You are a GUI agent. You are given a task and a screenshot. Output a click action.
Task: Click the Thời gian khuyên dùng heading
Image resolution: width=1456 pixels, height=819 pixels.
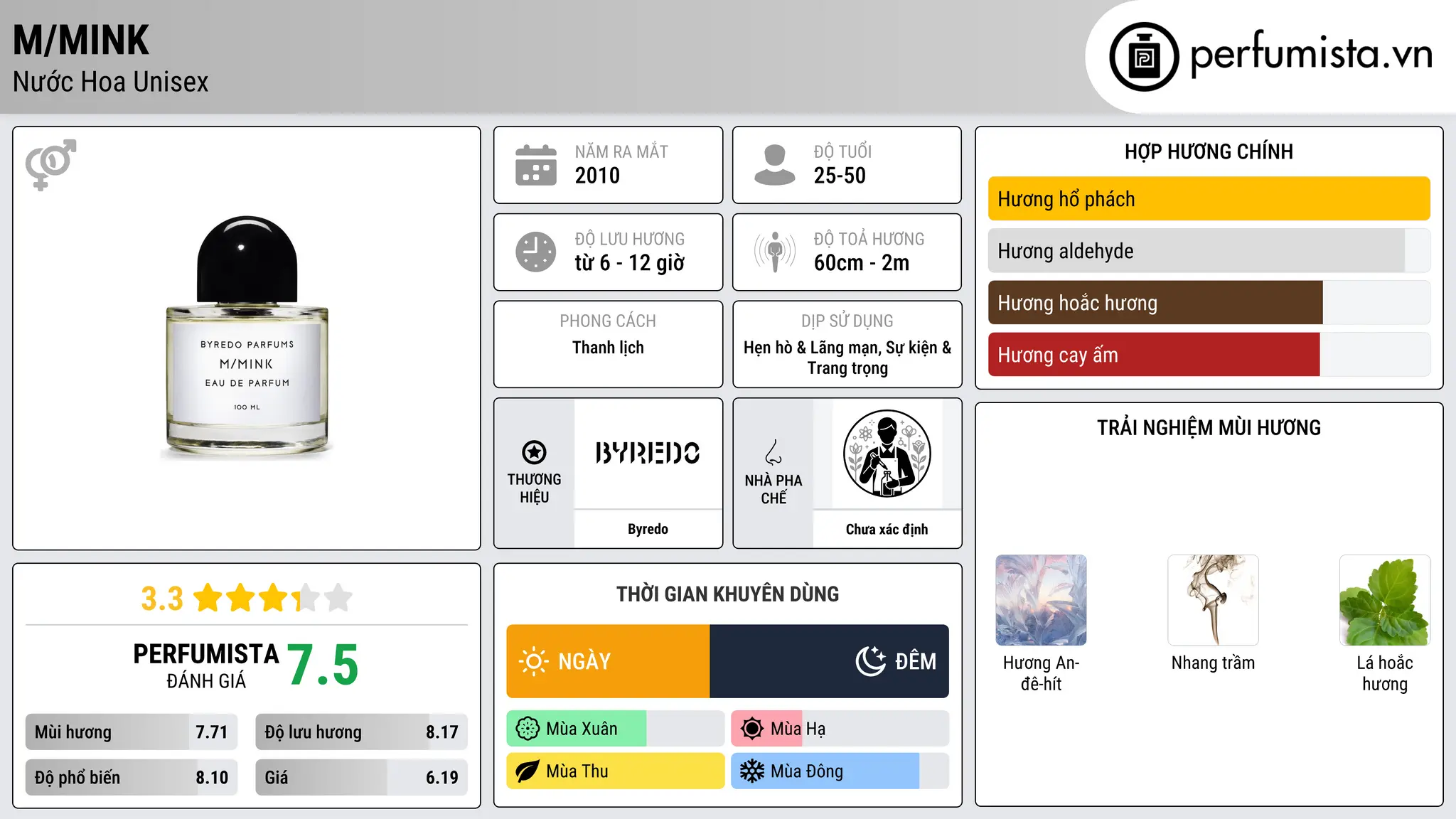727,594
